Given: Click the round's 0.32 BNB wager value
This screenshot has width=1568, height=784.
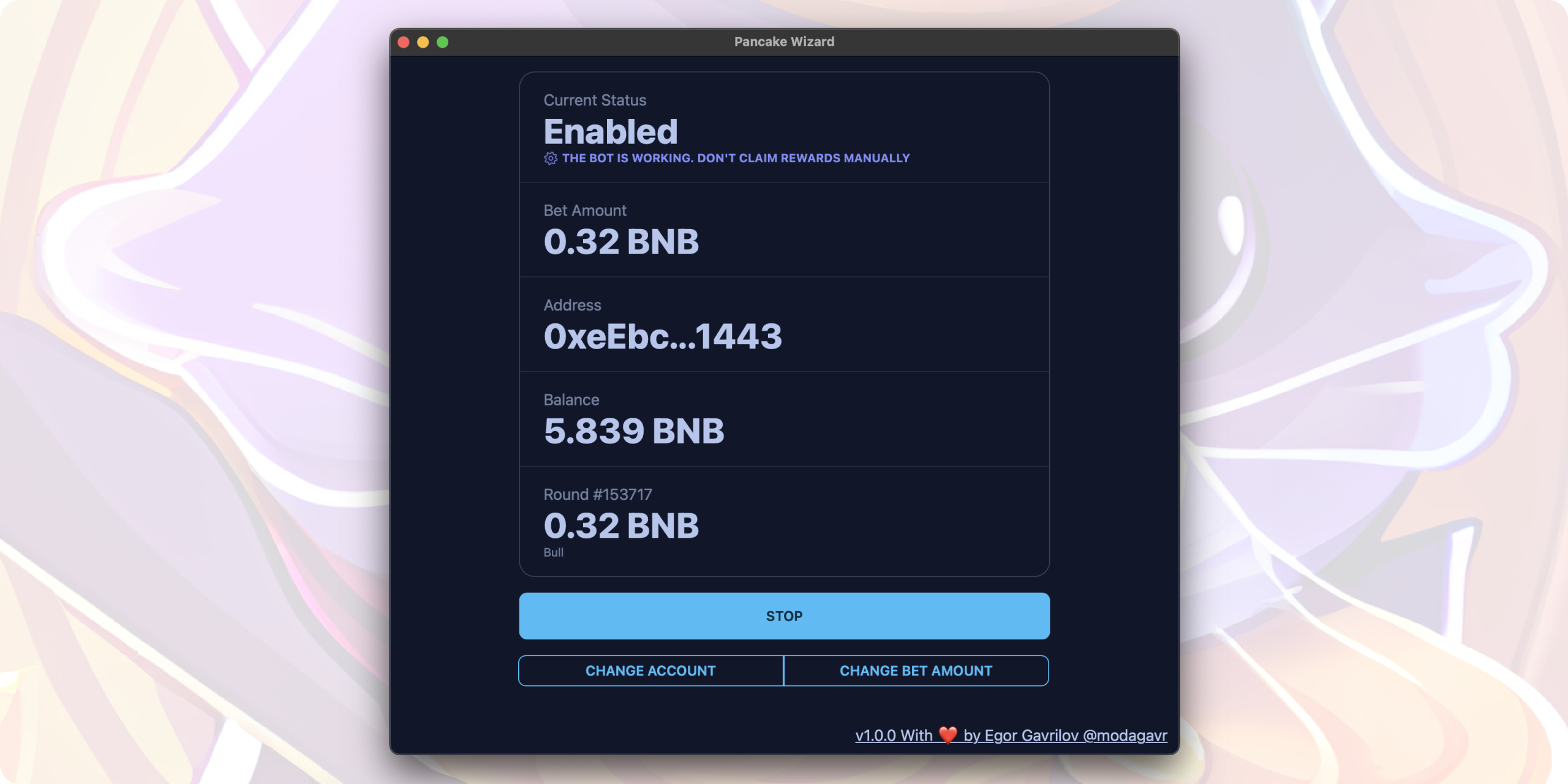Looking at the screenshot, I should [x=620, y=526].
